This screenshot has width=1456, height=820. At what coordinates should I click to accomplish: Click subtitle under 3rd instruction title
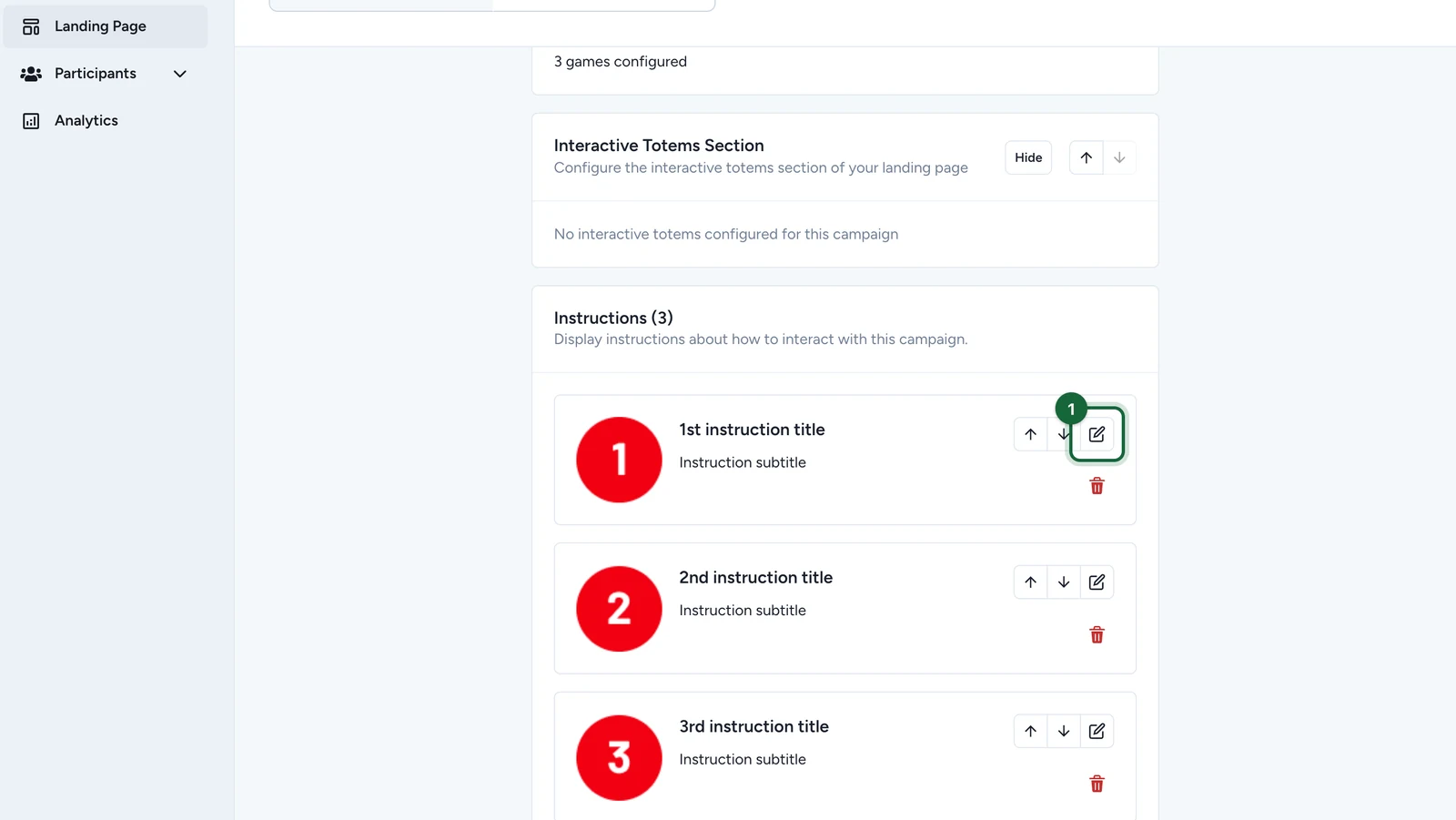[743, 759]
